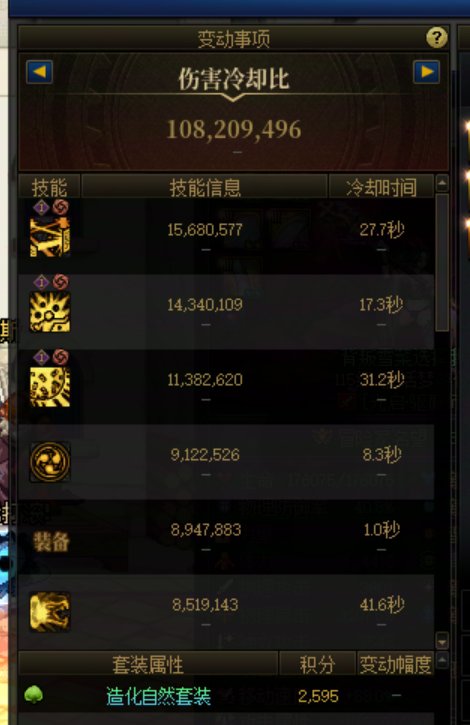Viewport: 470px width, 725px height.
Task: Click the skill list scrollbar thumb
Action: click(x=442, y=263)
